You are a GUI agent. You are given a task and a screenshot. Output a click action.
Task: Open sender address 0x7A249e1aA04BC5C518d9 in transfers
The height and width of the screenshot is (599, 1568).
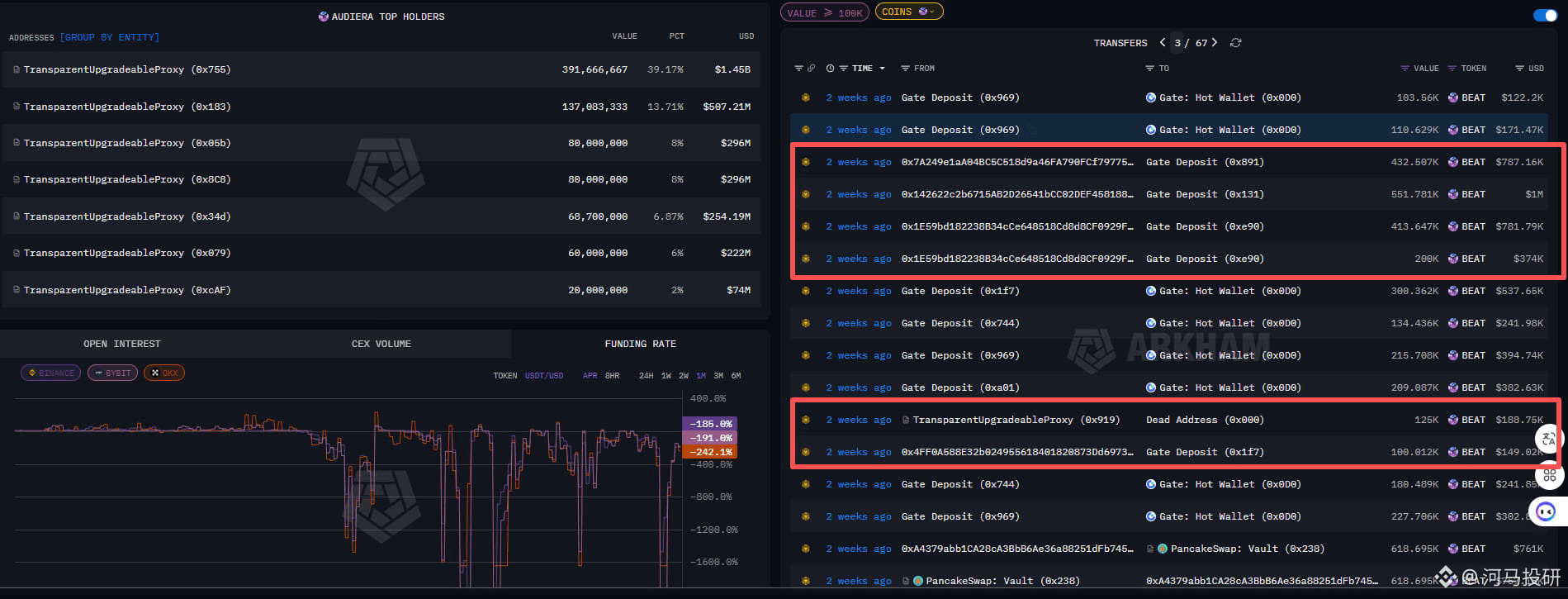1017,162
